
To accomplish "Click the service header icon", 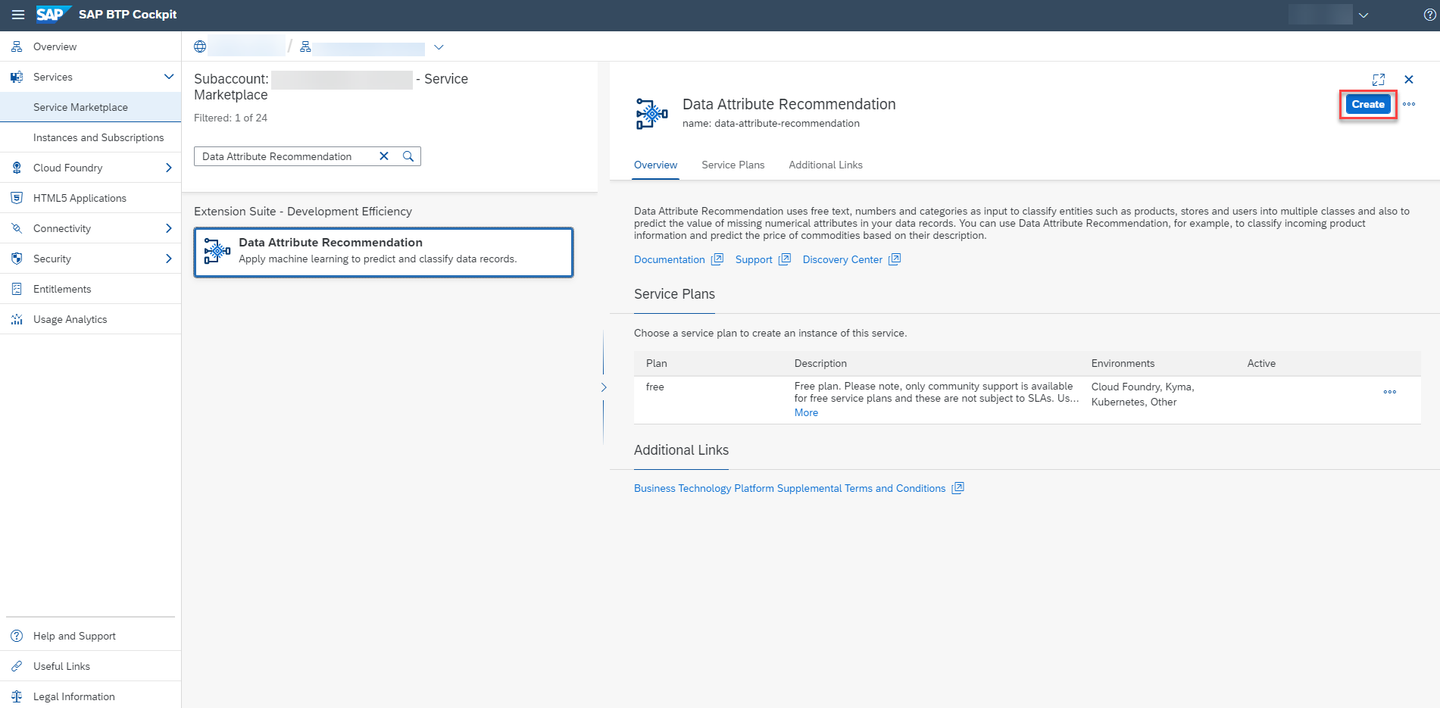I will click(x=652, y=113).
